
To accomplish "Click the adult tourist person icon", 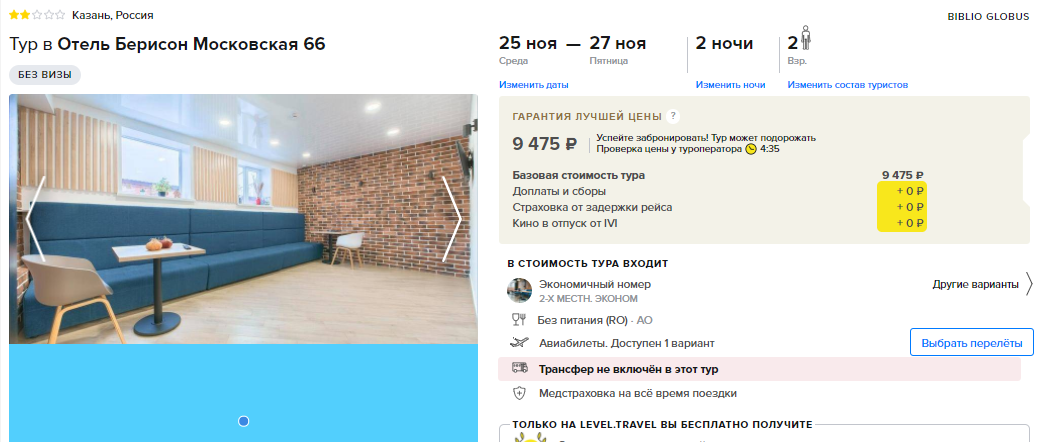I will [x=806, y=38].
